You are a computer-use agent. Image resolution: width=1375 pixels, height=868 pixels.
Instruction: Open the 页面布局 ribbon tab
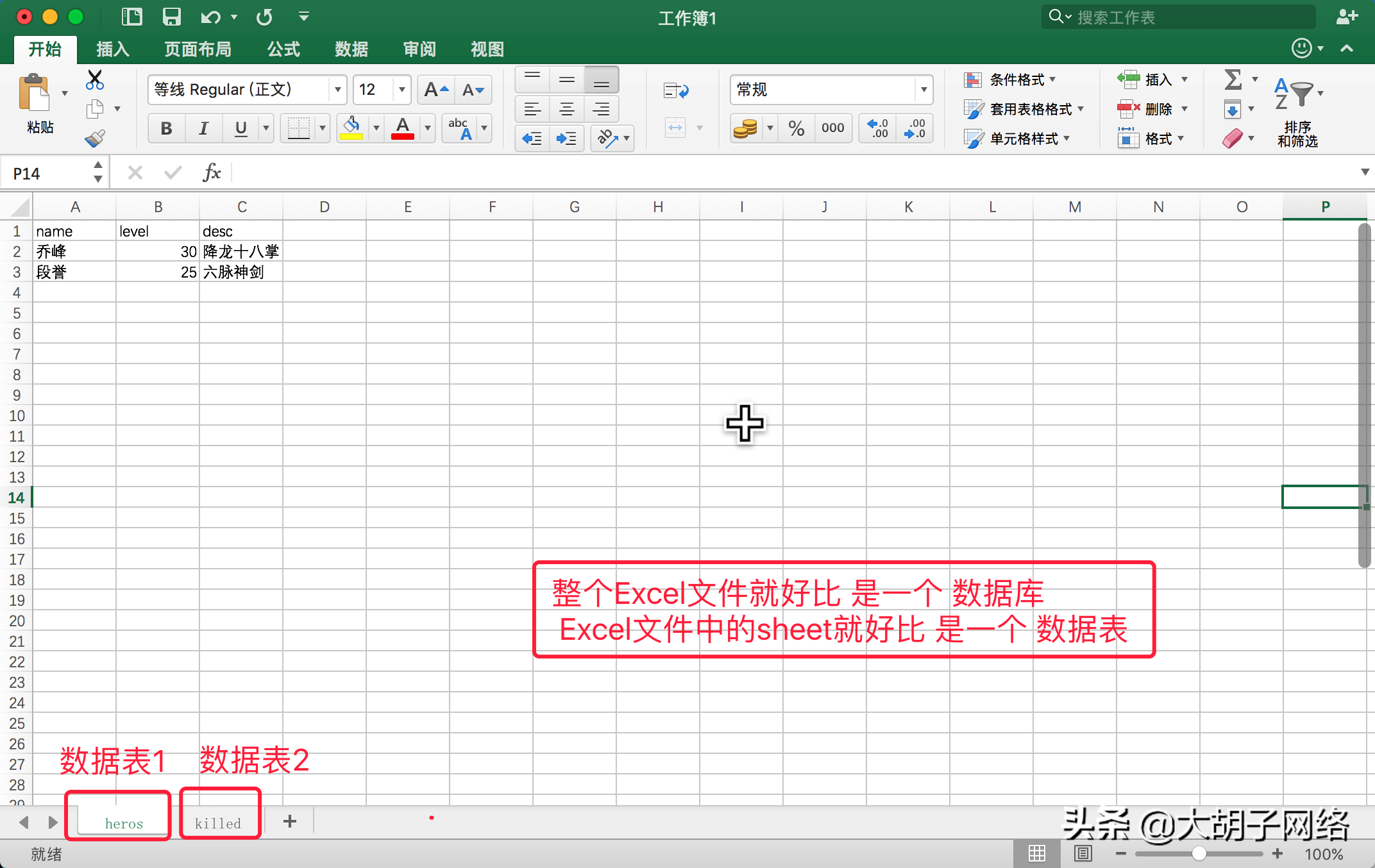click(x=198, y=49)
